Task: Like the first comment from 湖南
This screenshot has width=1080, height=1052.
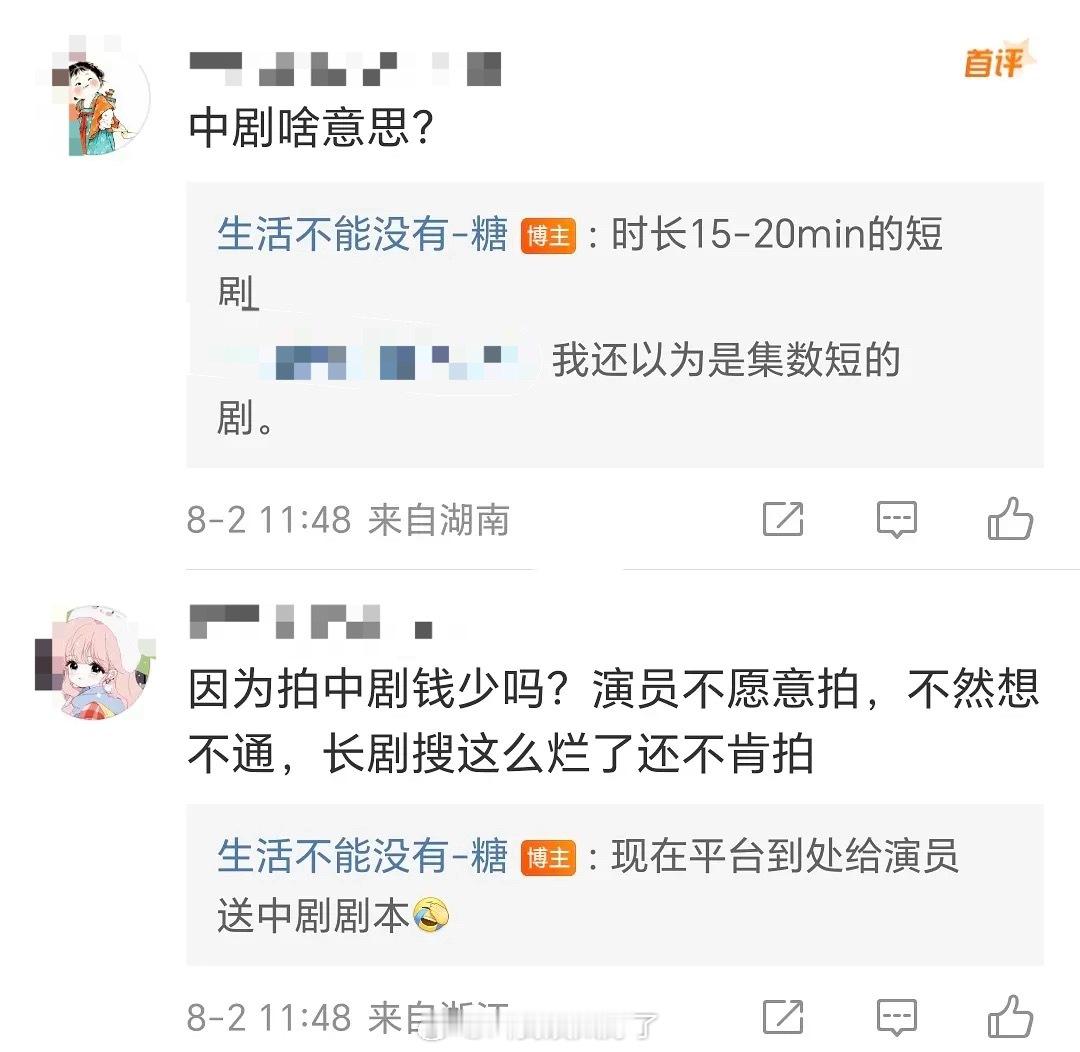Action: (x=1010, y=518)
